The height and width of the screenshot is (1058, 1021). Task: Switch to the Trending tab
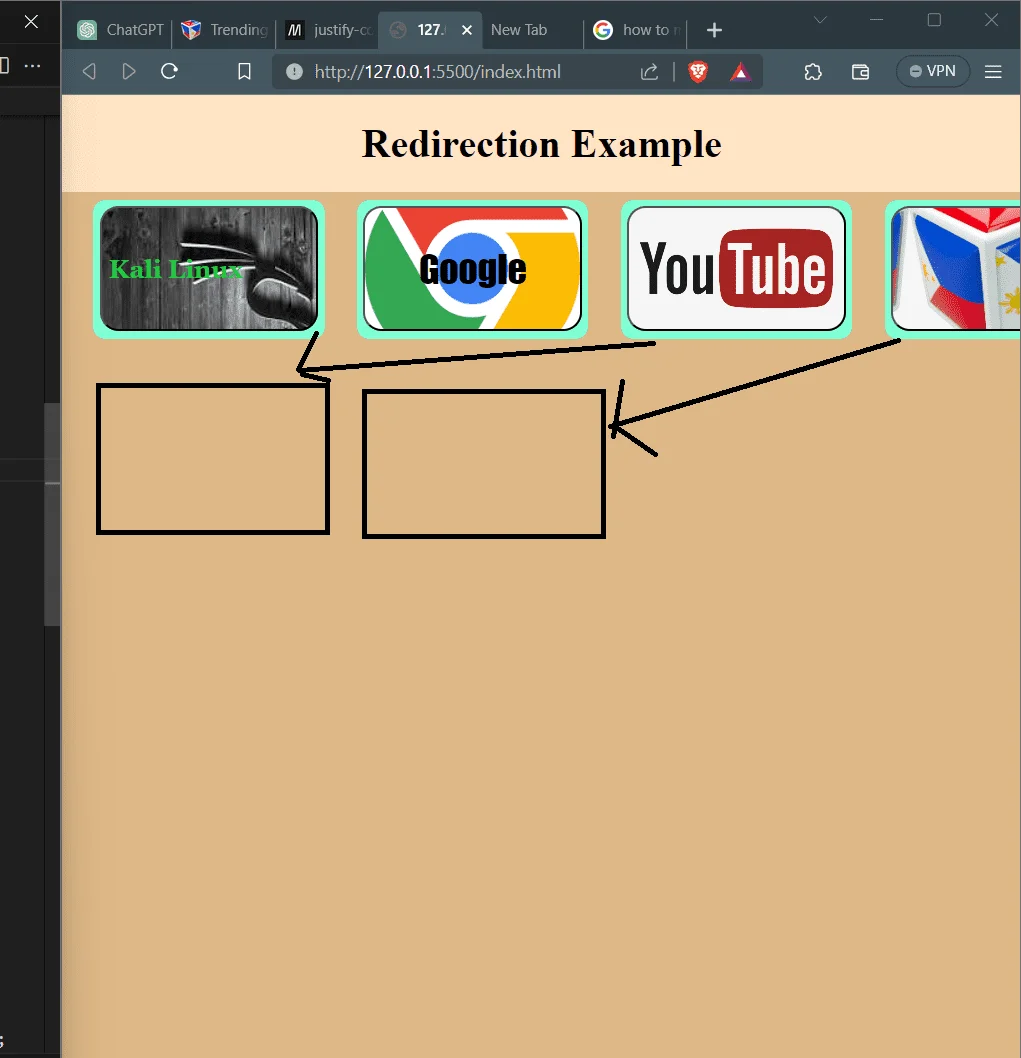coord(224,30)
